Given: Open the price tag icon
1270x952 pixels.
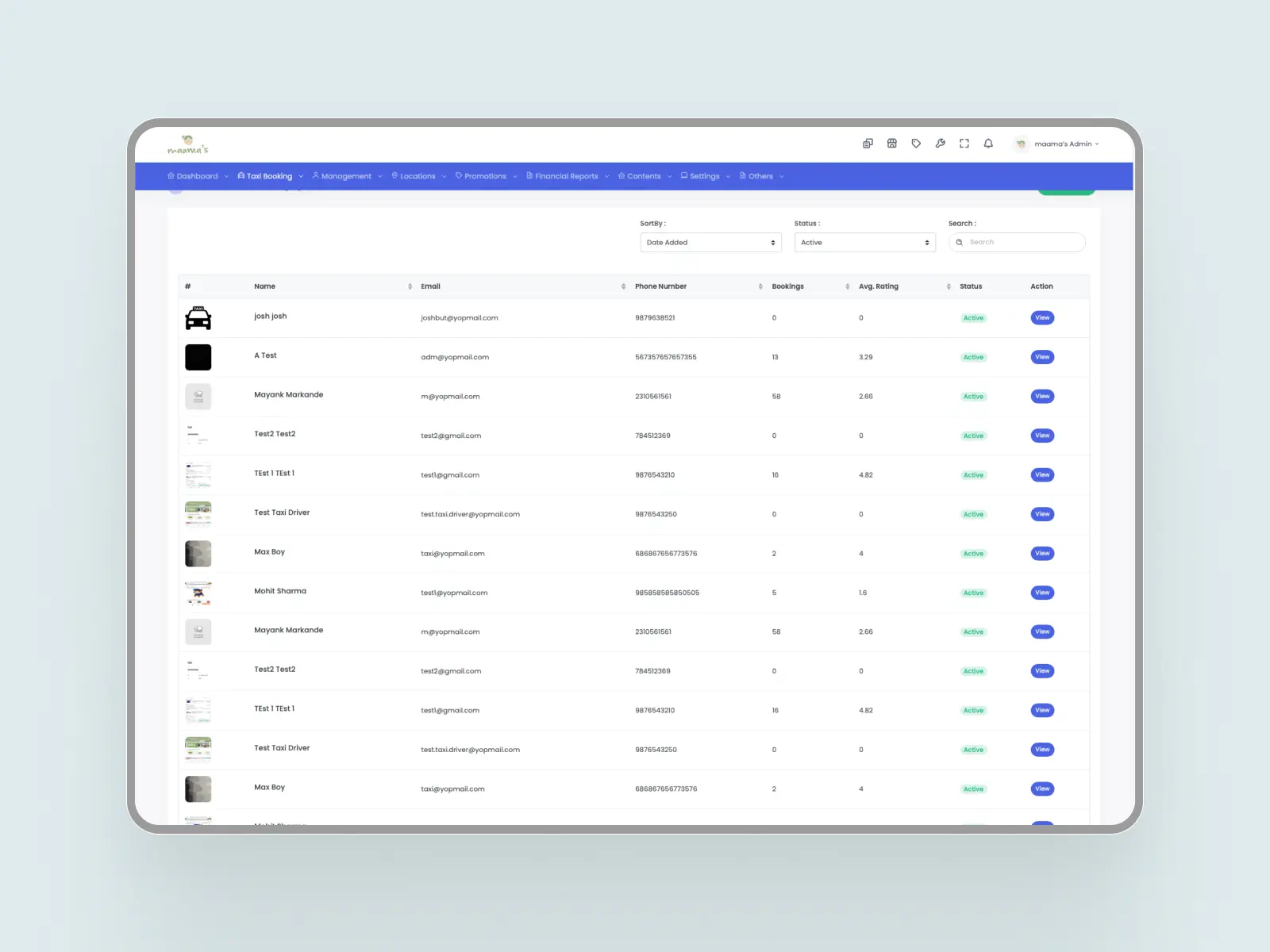Looking at the screenshot, I should tap(916, 144).
